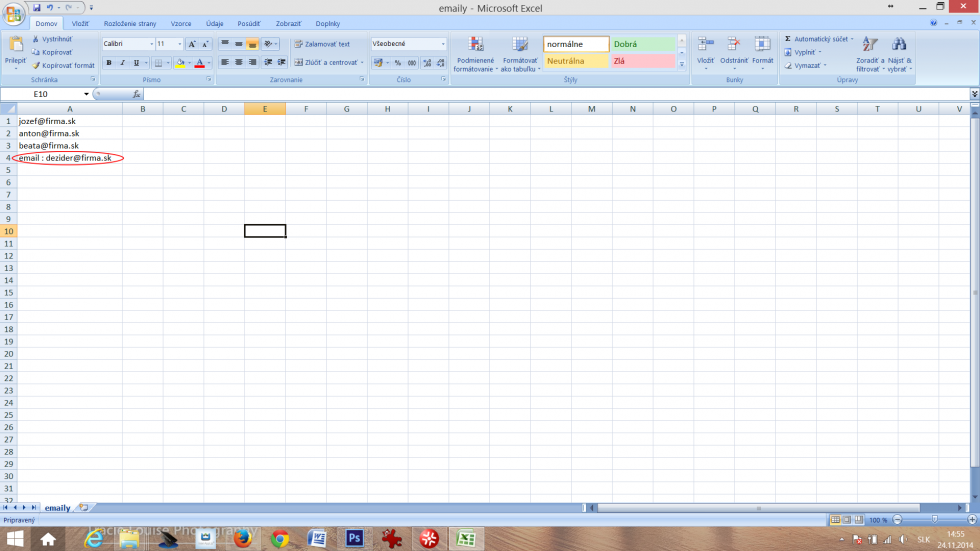Select the Neutrálna cell style

(x=576, y=61)
